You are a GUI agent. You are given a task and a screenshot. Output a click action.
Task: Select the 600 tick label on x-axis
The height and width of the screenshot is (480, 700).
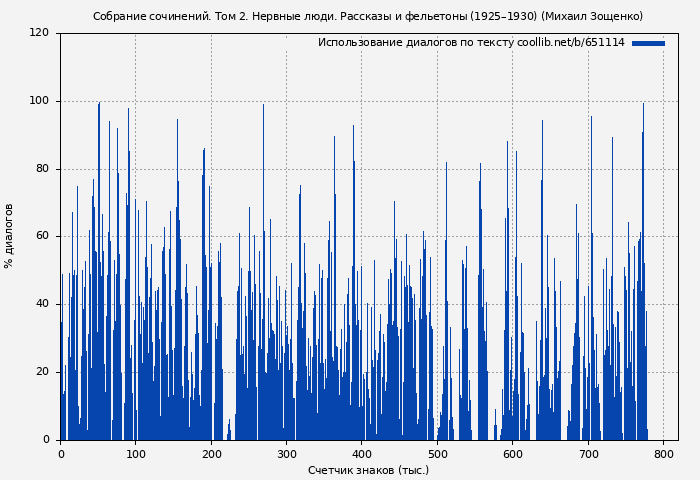(x=513, y=453)
